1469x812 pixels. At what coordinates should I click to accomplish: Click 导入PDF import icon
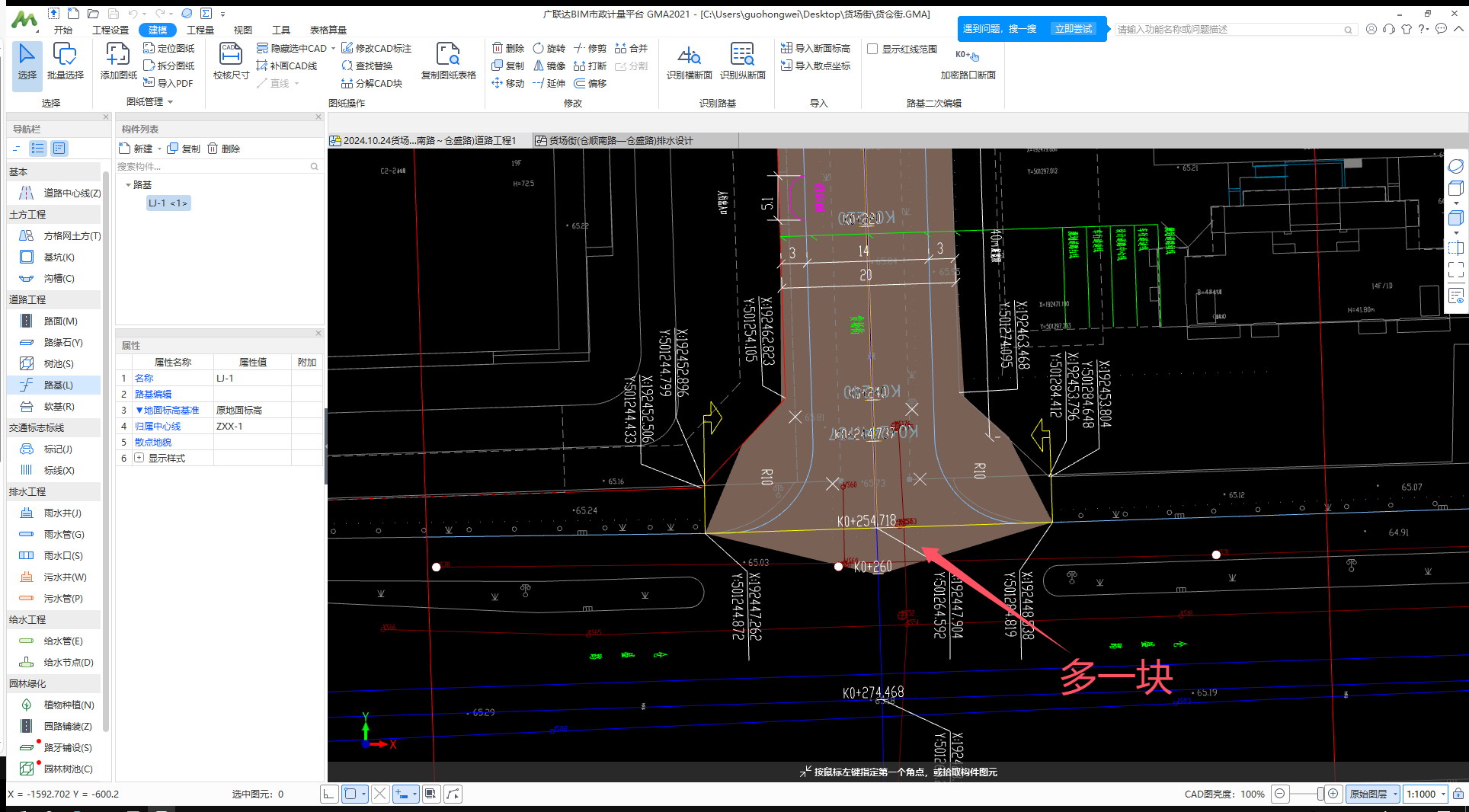click(x=168, y=83)
